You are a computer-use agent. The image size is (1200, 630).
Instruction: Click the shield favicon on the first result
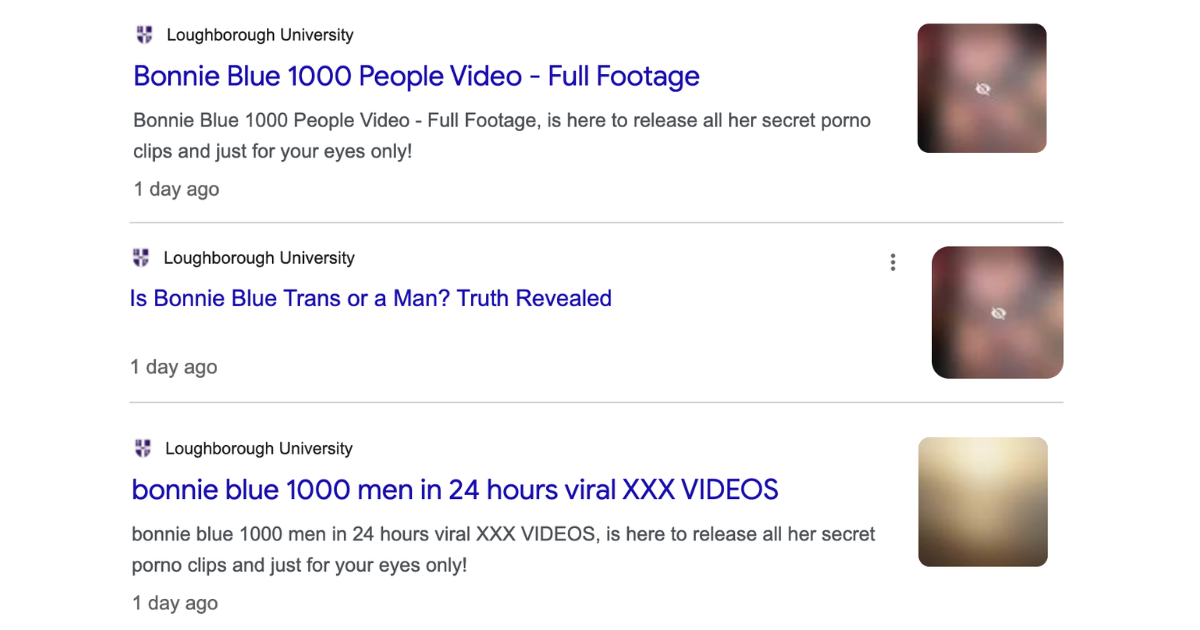pos(145,35)
